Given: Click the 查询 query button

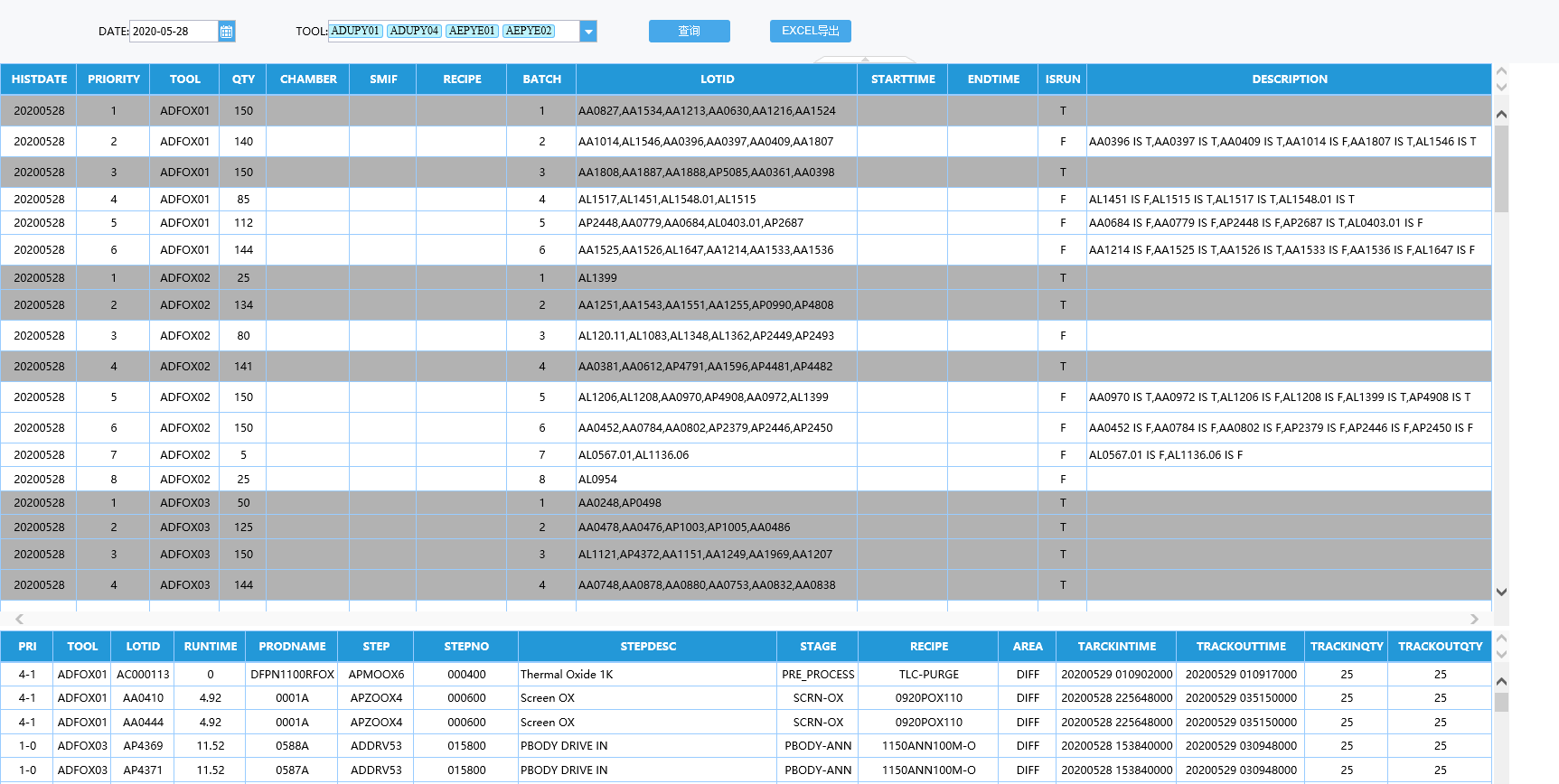Looking at the screenshot, I should pos(690,32).
